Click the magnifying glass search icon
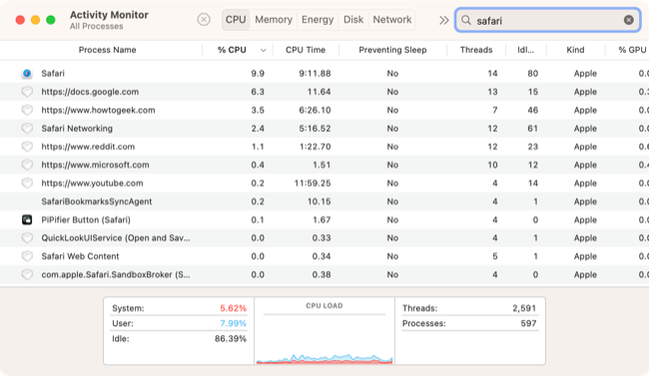Image resolution: width=649 pixels, height=376 pixels. tap(466, 20)
